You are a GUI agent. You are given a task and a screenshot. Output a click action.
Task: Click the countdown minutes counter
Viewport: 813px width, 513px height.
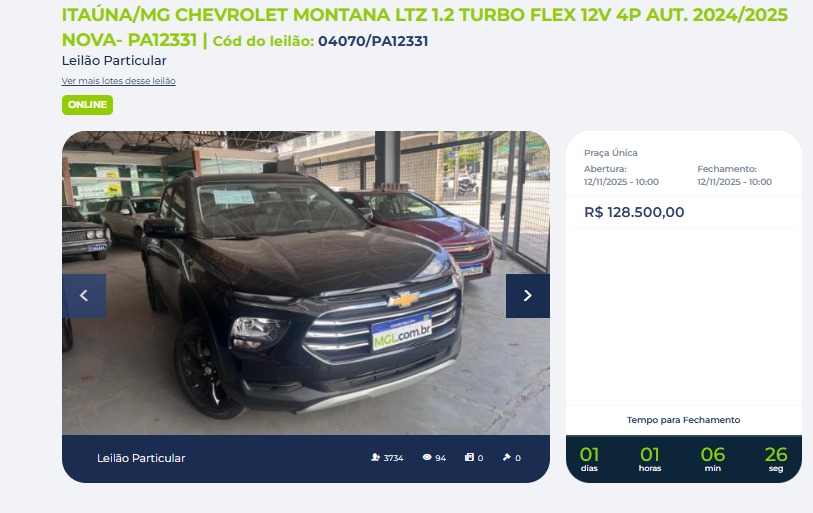[x=712, y=459]
